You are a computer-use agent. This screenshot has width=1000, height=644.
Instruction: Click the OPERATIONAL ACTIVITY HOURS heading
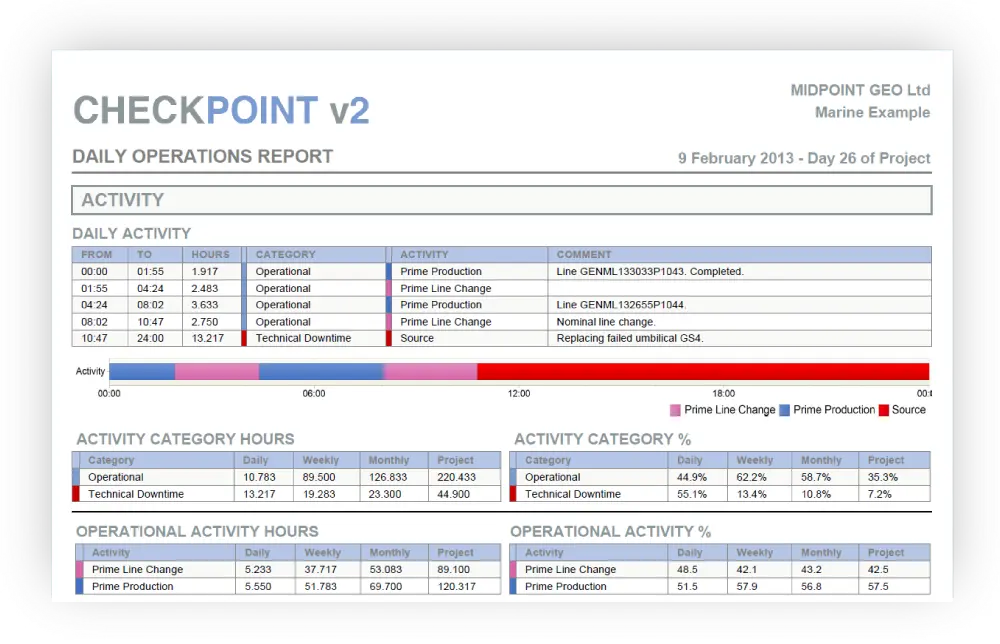(197, 532)
